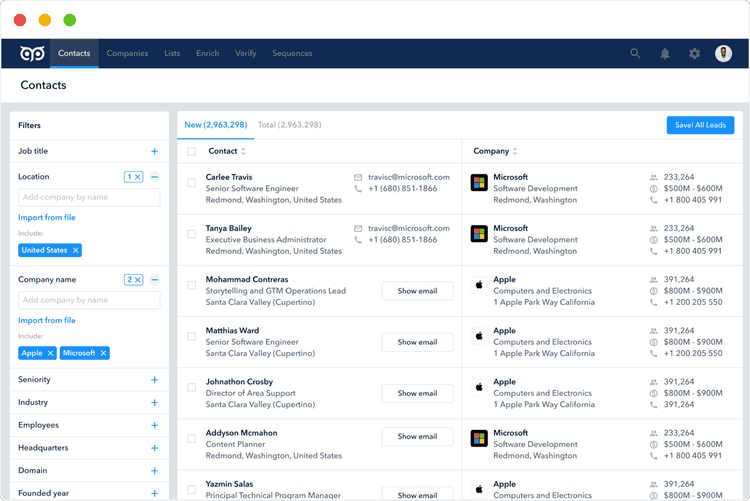This screenshot has width=750, height=501.
Task: Select Carlee Travis checkbox
Action: [192, 183]
